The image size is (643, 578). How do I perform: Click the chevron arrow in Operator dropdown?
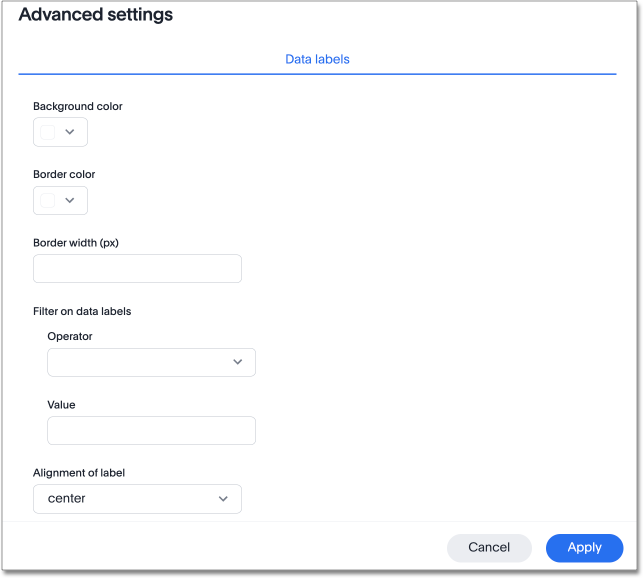tap(237, 362)
